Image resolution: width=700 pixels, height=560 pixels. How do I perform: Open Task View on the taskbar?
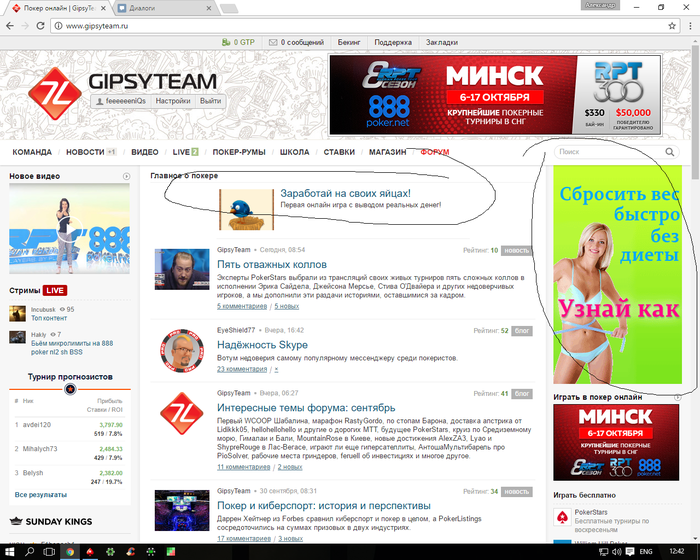point(49,552)
